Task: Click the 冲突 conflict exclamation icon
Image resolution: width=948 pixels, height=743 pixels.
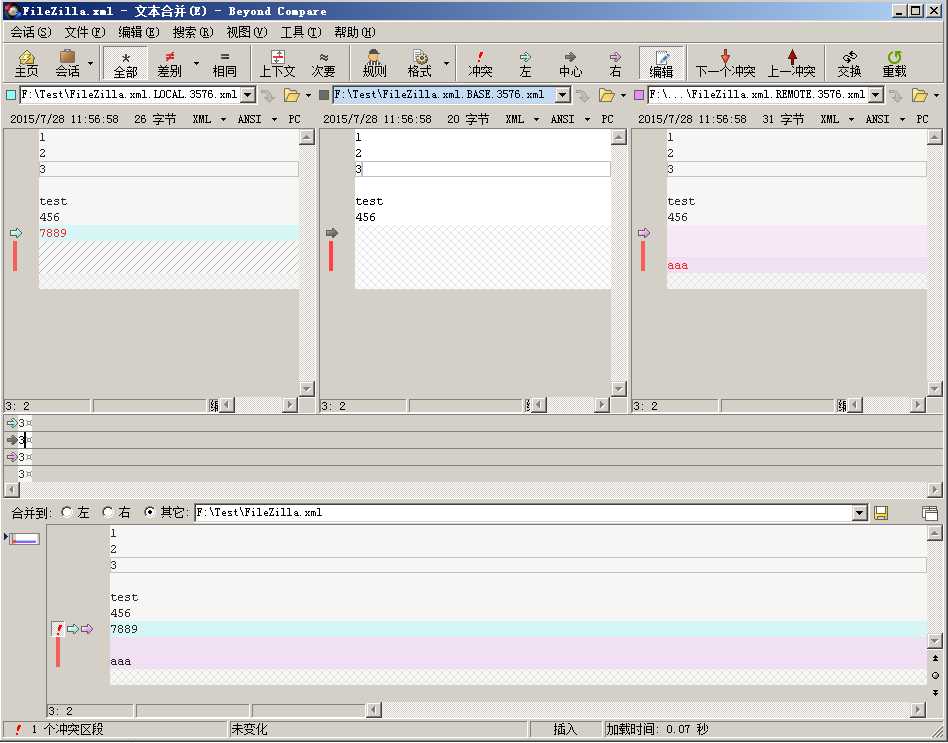Action: [480, 63]
